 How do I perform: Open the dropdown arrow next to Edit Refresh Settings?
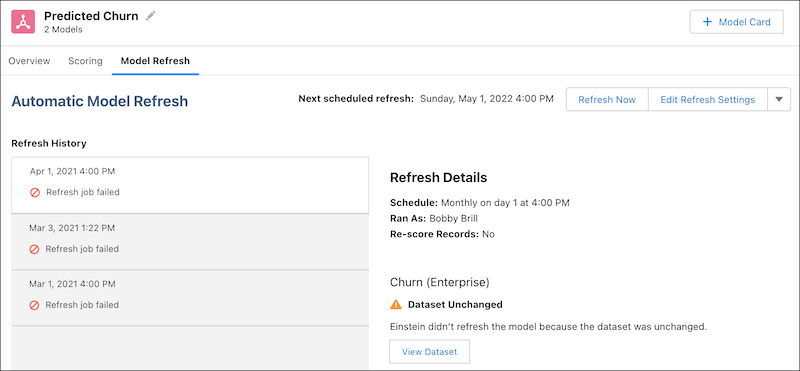779,100
